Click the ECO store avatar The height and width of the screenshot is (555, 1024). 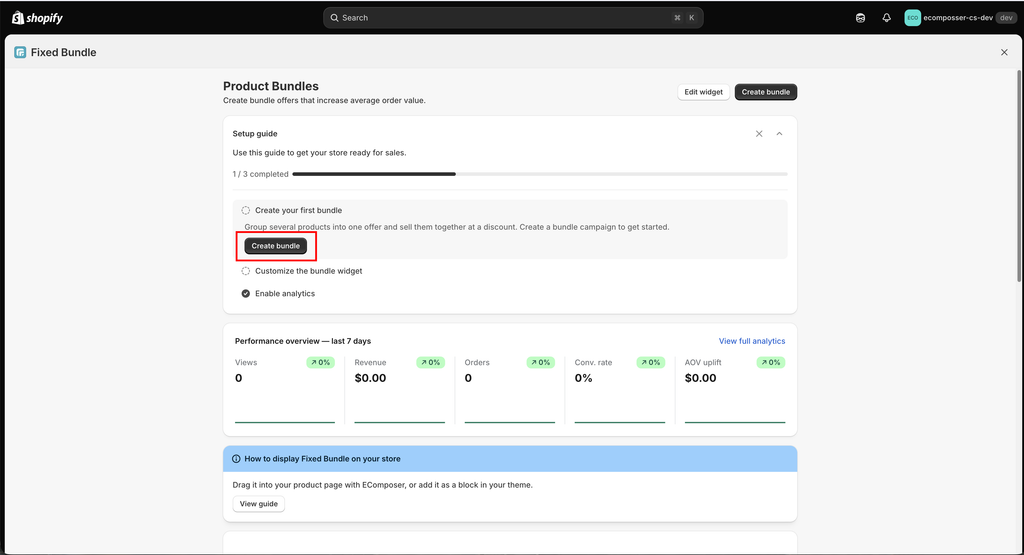(x=912, y=18)
